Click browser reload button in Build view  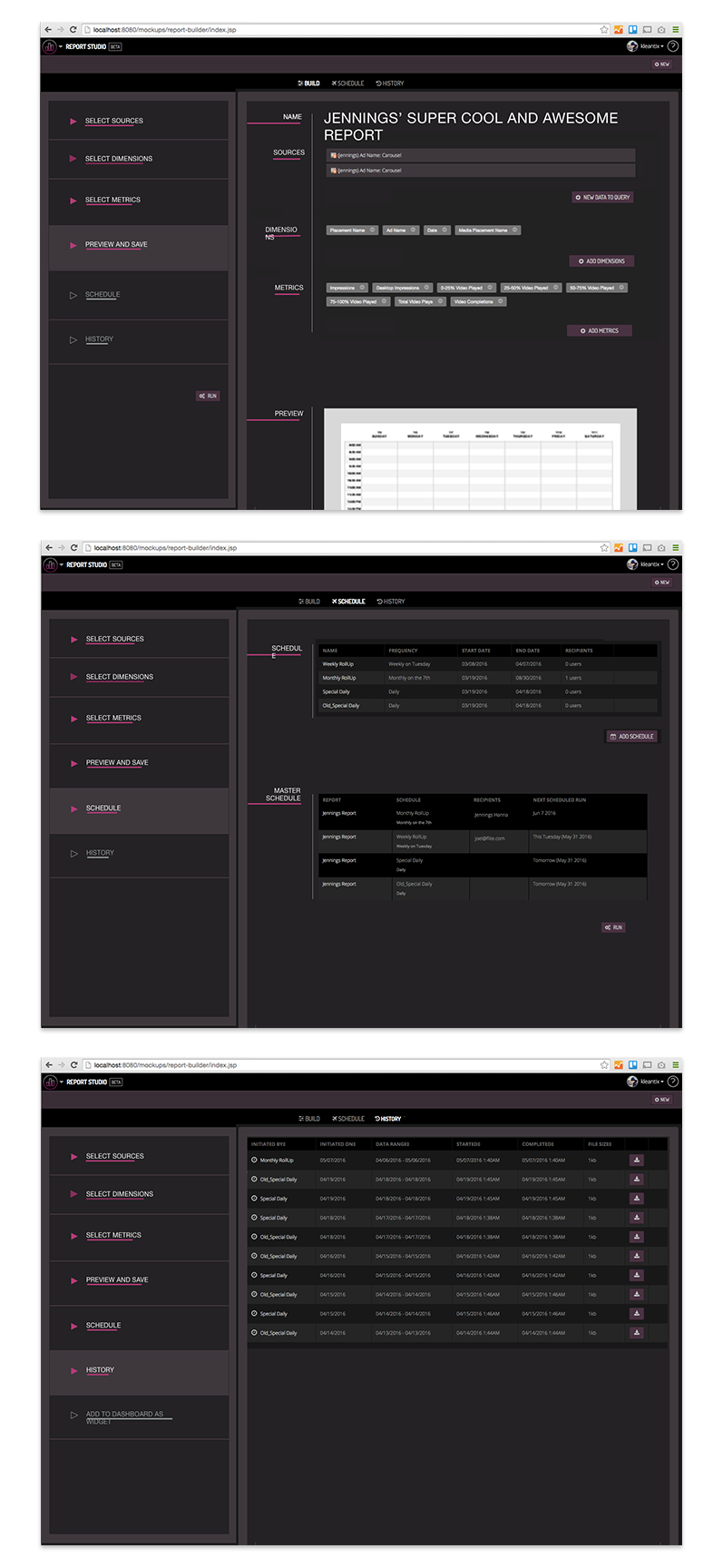(x=73, y=30)
